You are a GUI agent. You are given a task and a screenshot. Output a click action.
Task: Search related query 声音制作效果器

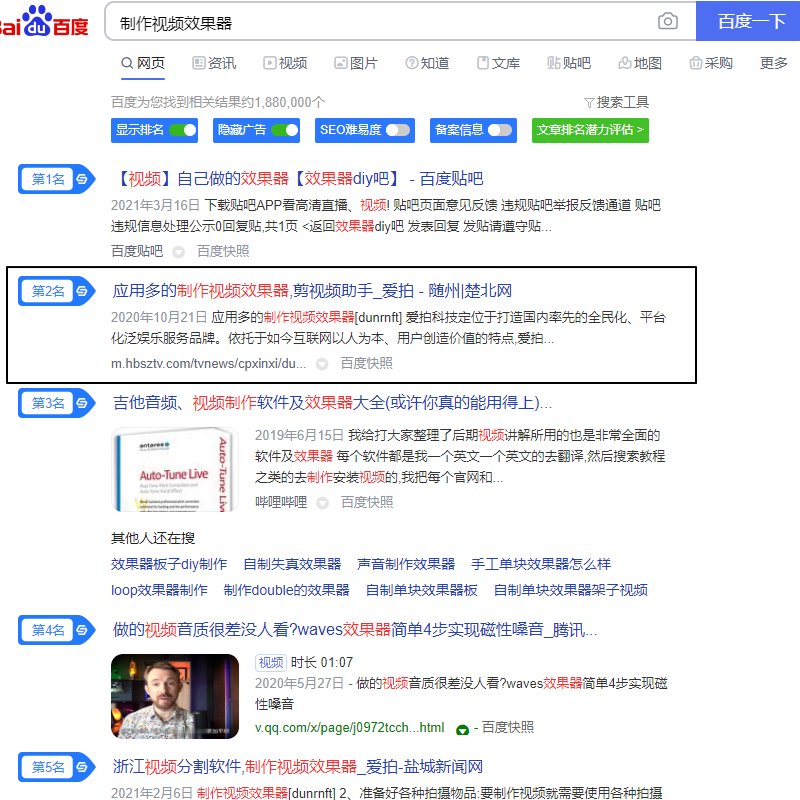(406, 564)
